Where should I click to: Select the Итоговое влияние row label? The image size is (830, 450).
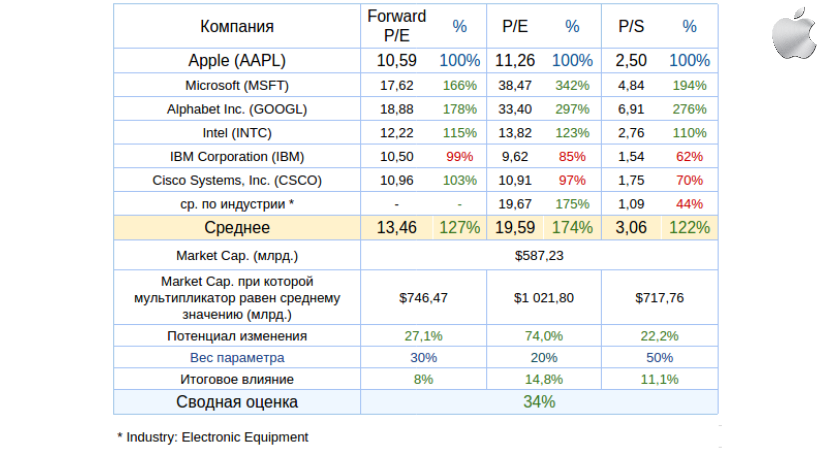237,379
